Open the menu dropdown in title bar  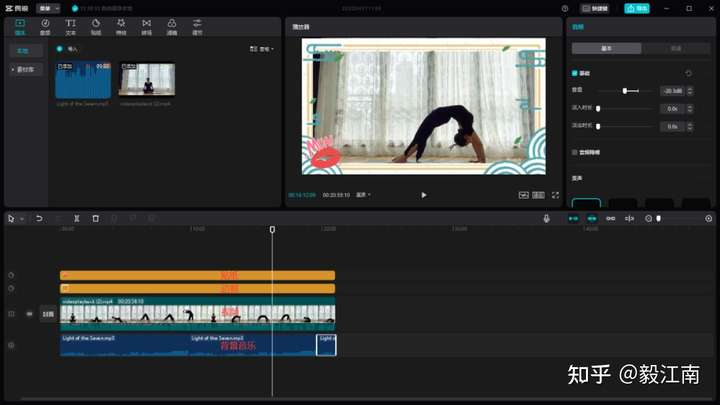[x=48, y=9]
